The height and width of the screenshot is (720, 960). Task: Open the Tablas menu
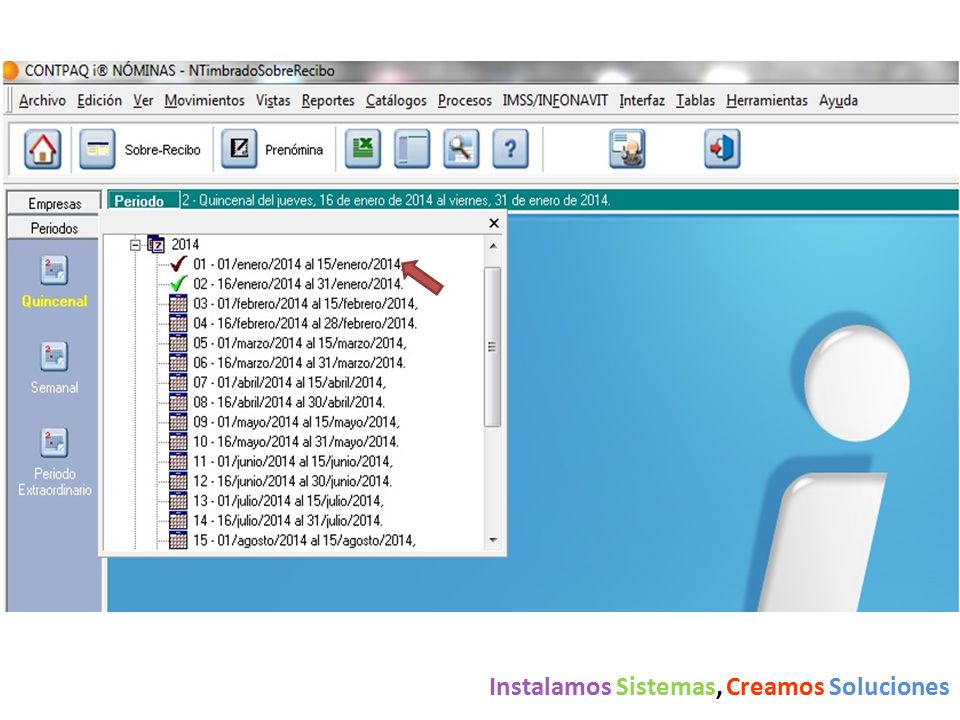pos(696,100)
